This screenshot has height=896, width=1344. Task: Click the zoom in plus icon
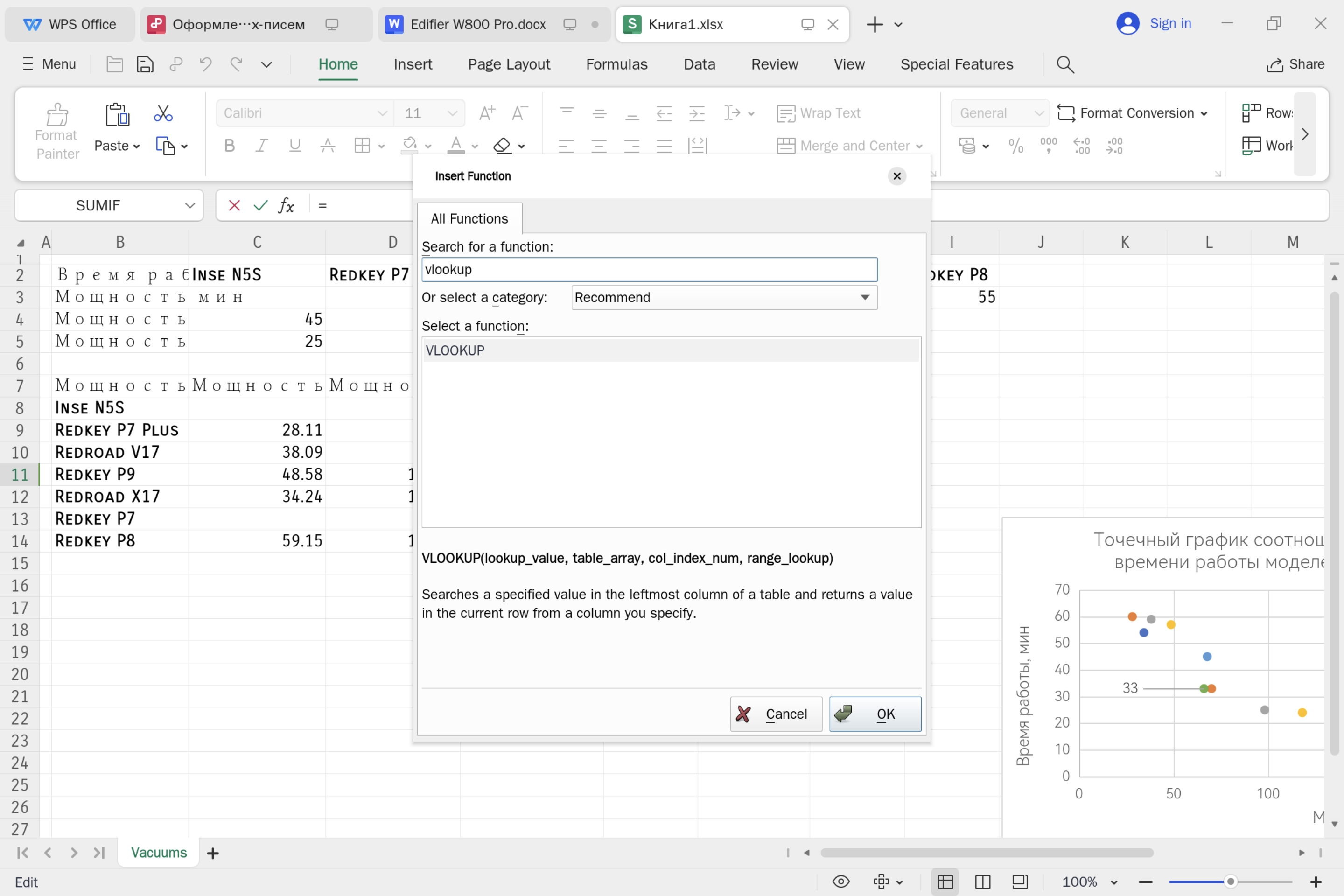tap(1316, 882)
